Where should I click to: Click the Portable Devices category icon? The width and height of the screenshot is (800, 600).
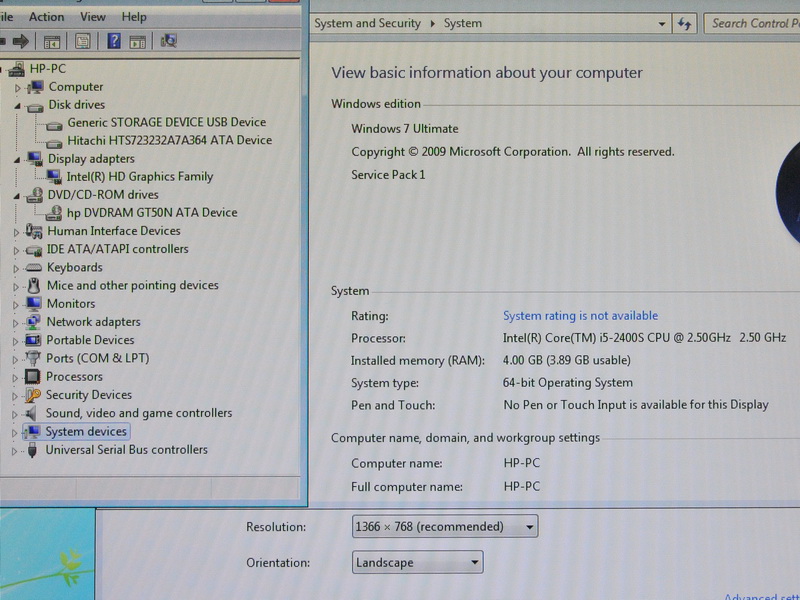pyautogui.click(x=33, y=340)
